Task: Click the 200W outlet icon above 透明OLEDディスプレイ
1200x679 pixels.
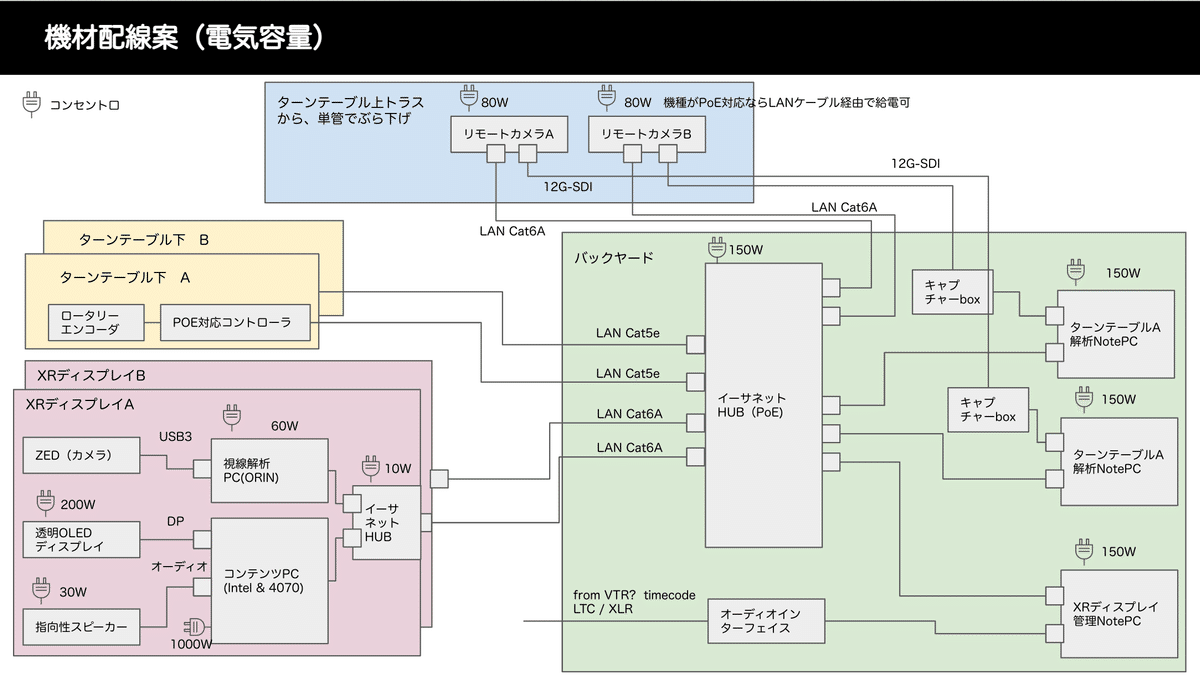Action: click(x=43, y=502)
